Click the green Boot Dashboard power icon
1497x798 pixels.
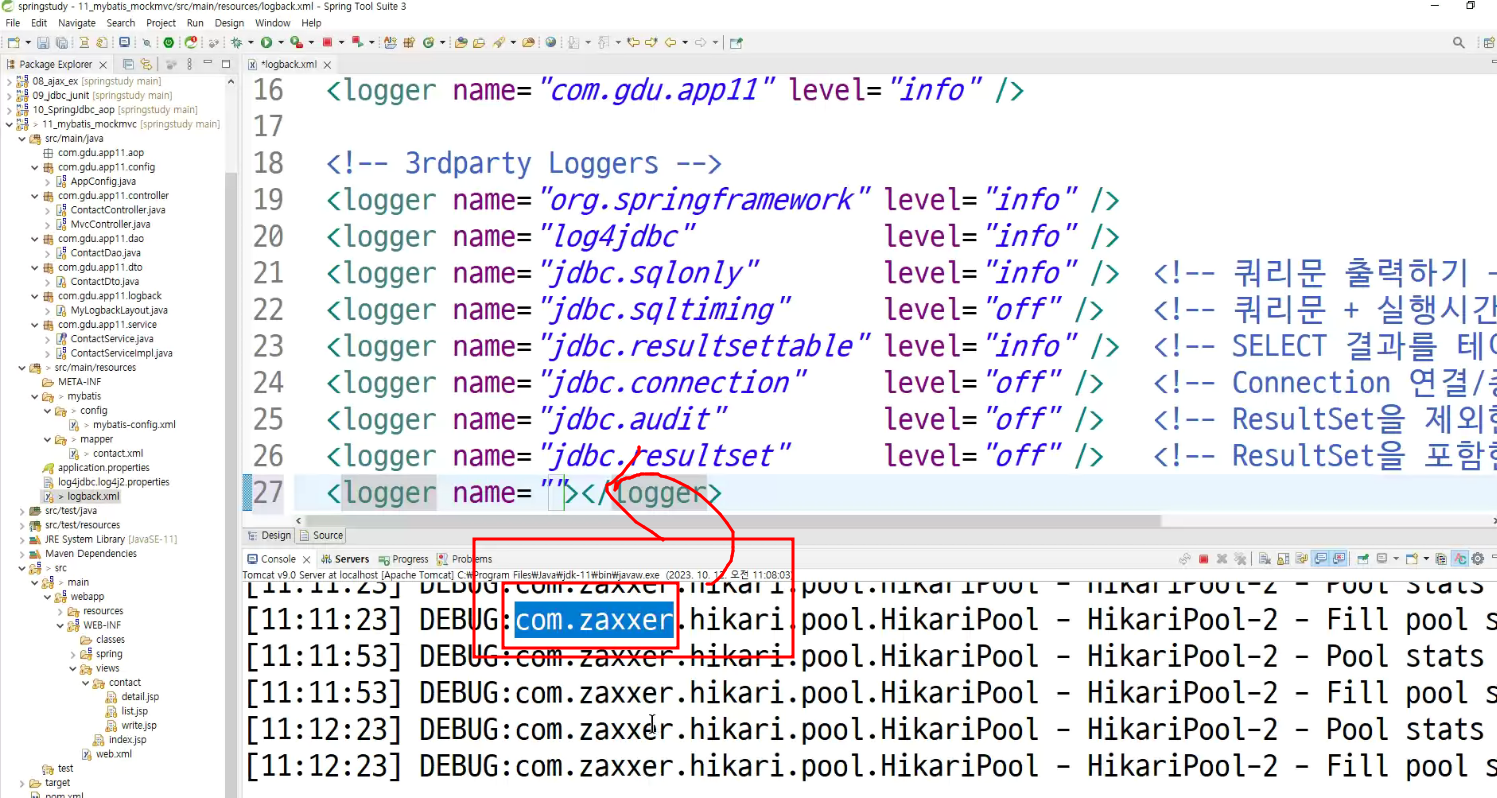pyautogui.click(x=168, y=43)
